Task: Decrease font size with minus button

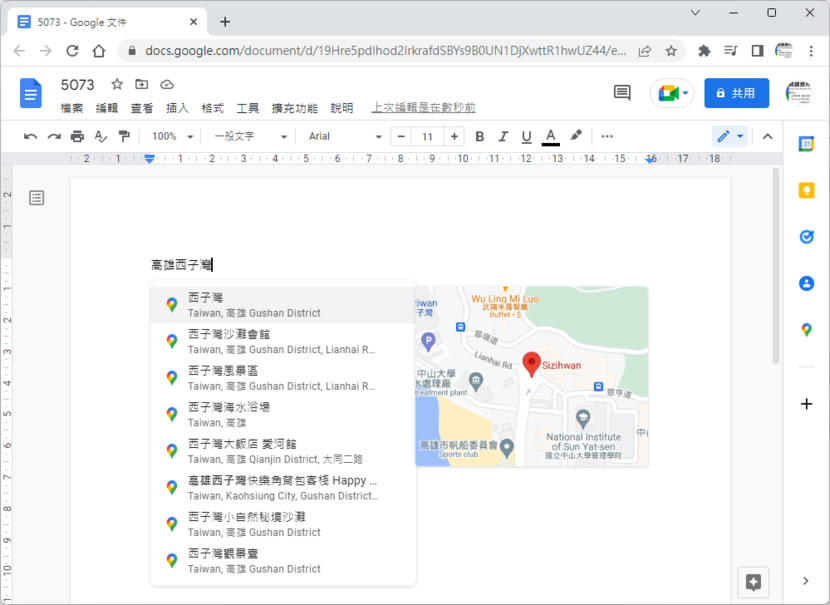Action: tap(401, 137)
